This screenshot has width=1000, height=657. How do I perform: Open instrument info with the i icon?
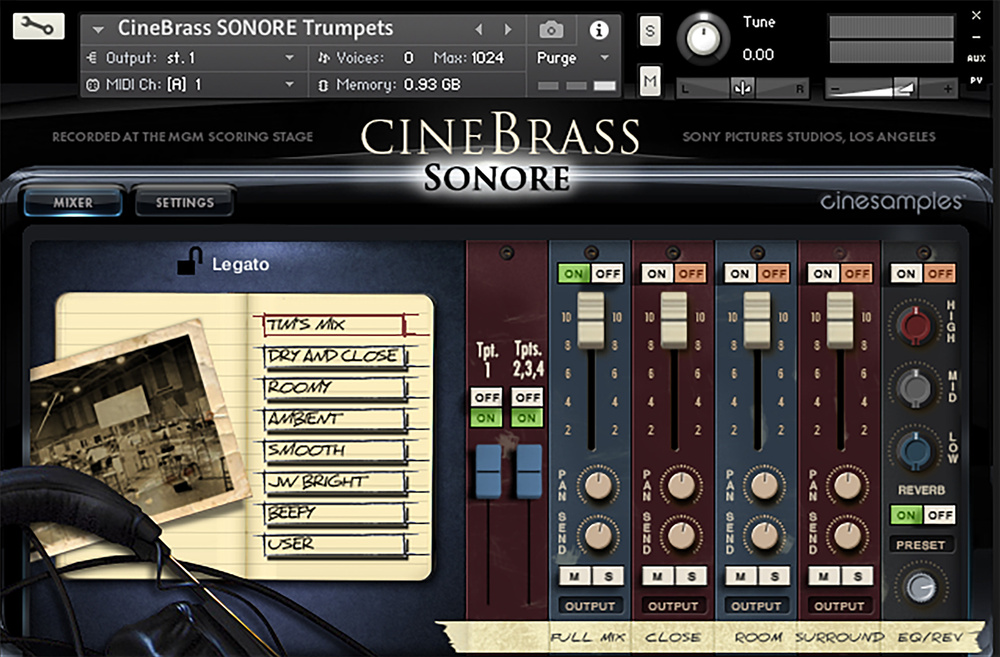coord(599,30)
